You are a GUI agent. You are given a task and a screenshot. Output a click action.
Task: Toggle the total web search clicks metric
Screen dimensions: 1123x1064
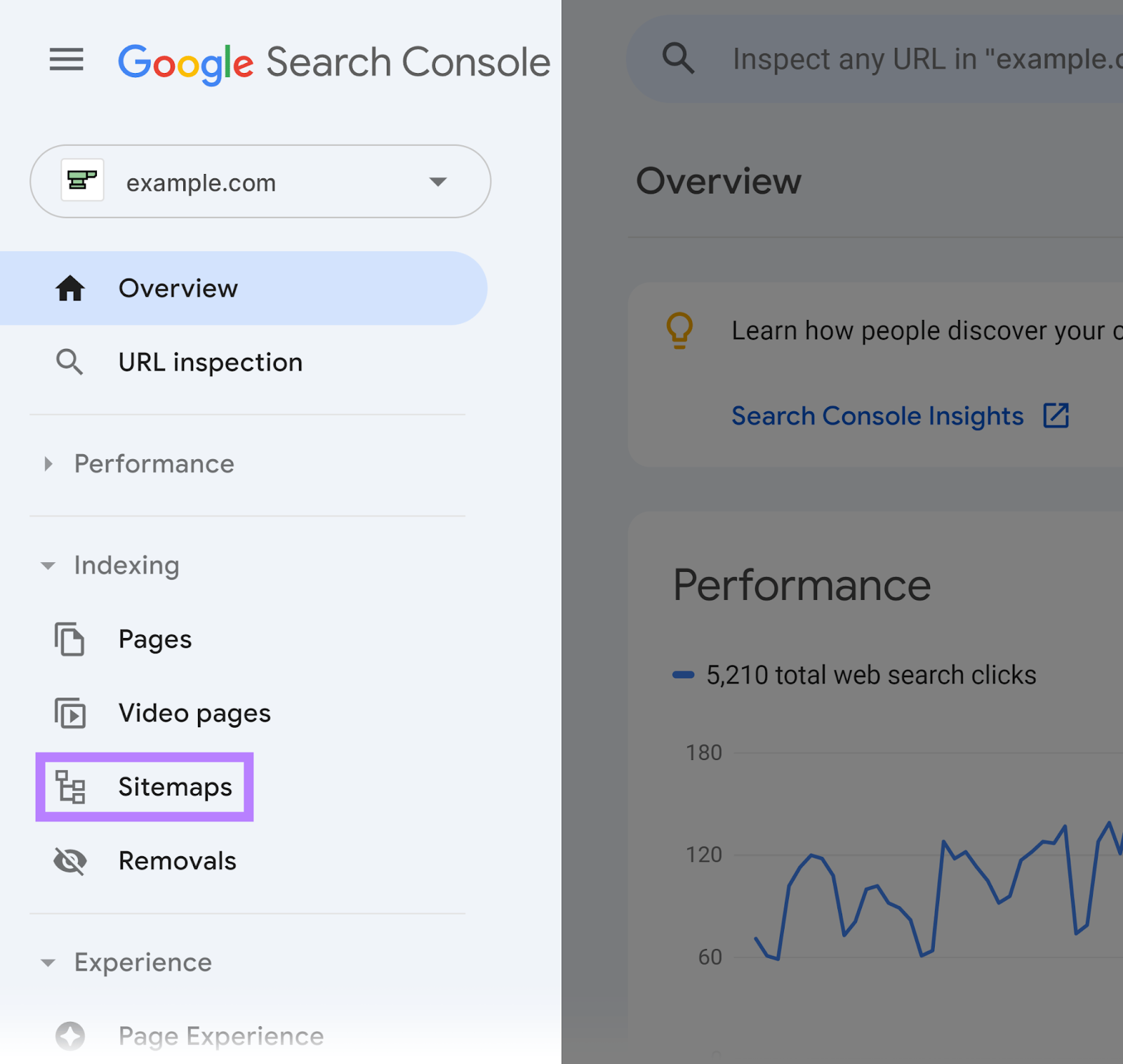click(x=870, y=674)
